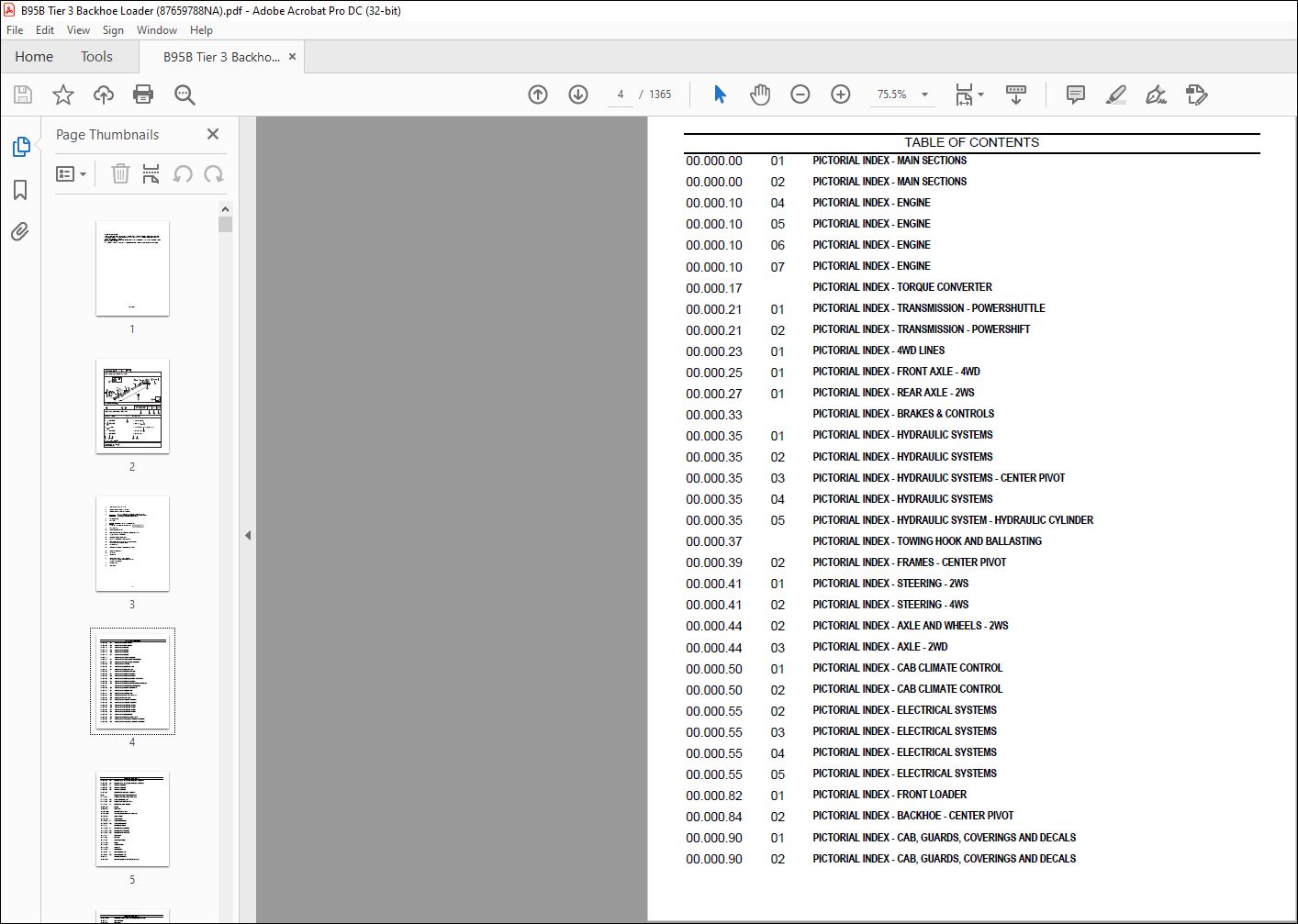
Task: Add a comment with note icon
Action: coord(1076,95)
